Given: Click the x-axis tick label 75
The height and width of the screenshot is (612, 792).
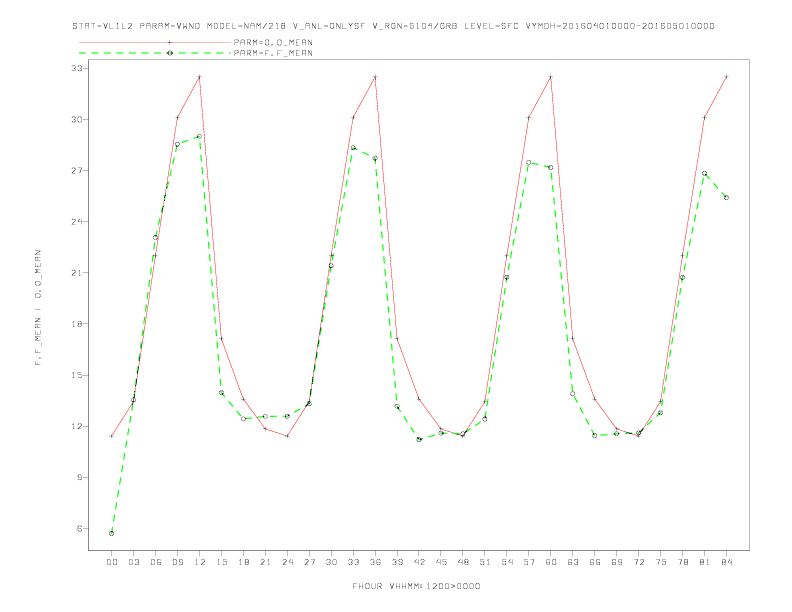Looking at the screenshot, I should (x=661, y=562).
